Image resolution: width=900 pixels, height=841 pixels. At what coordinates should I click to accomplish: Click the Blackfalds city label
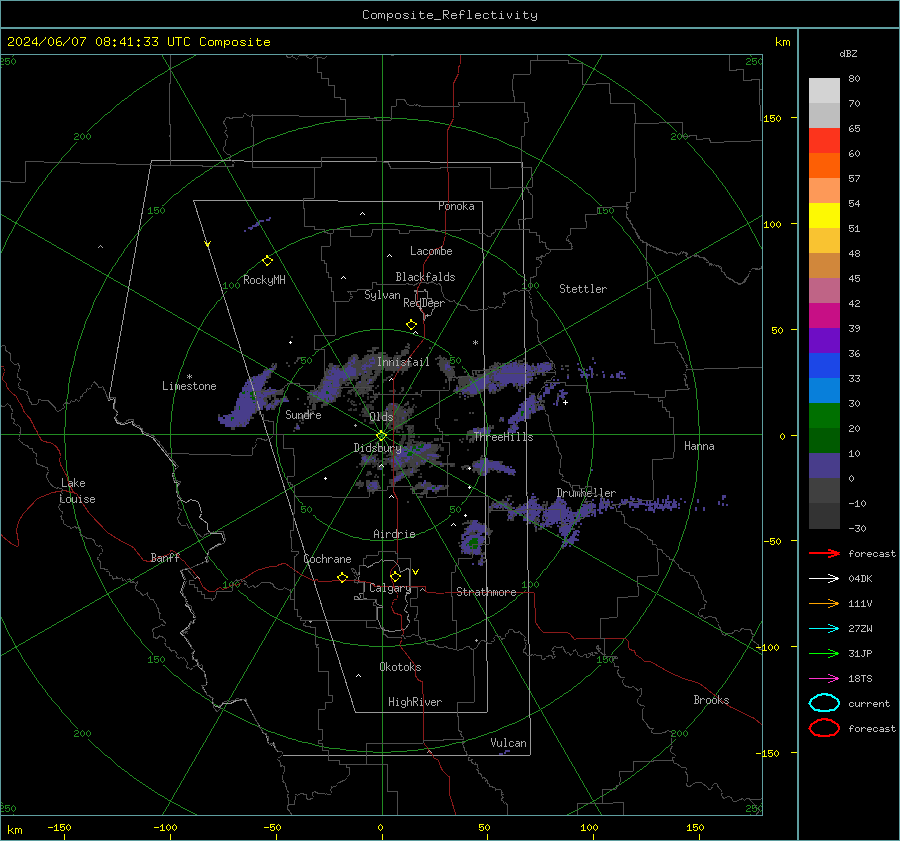[425, 277]
